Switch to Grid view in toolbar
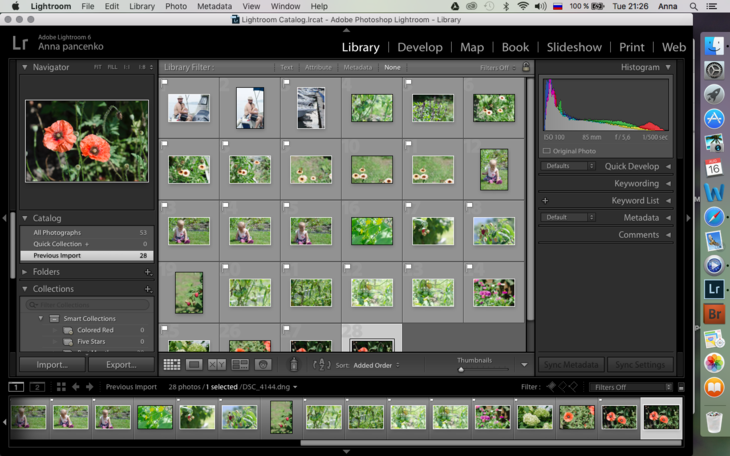730x456 pixels. pyautogui.click(x=172, y=365)
